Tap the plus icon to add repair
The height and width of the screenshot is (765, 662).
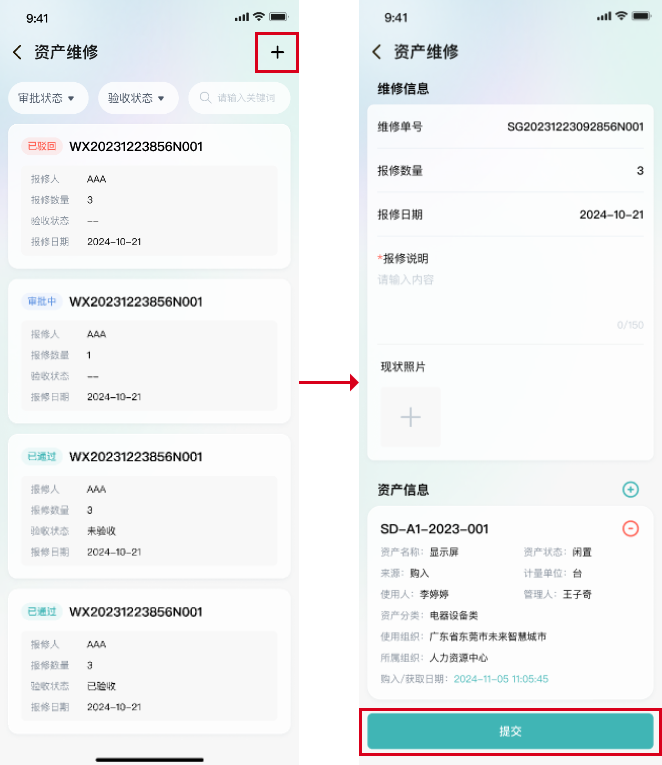click(277, 52)
